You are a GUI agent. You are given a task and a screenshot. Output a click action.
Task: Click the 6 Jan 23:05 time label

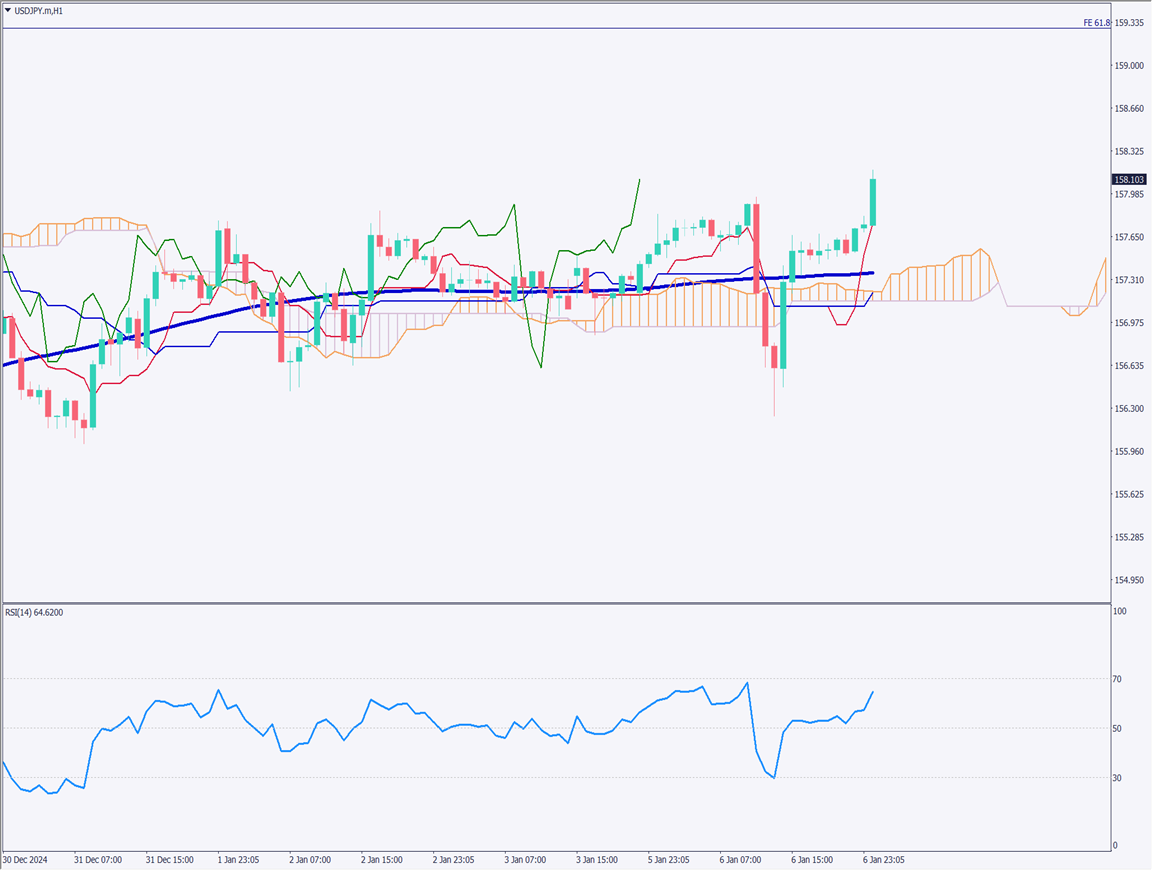point(884,859)
